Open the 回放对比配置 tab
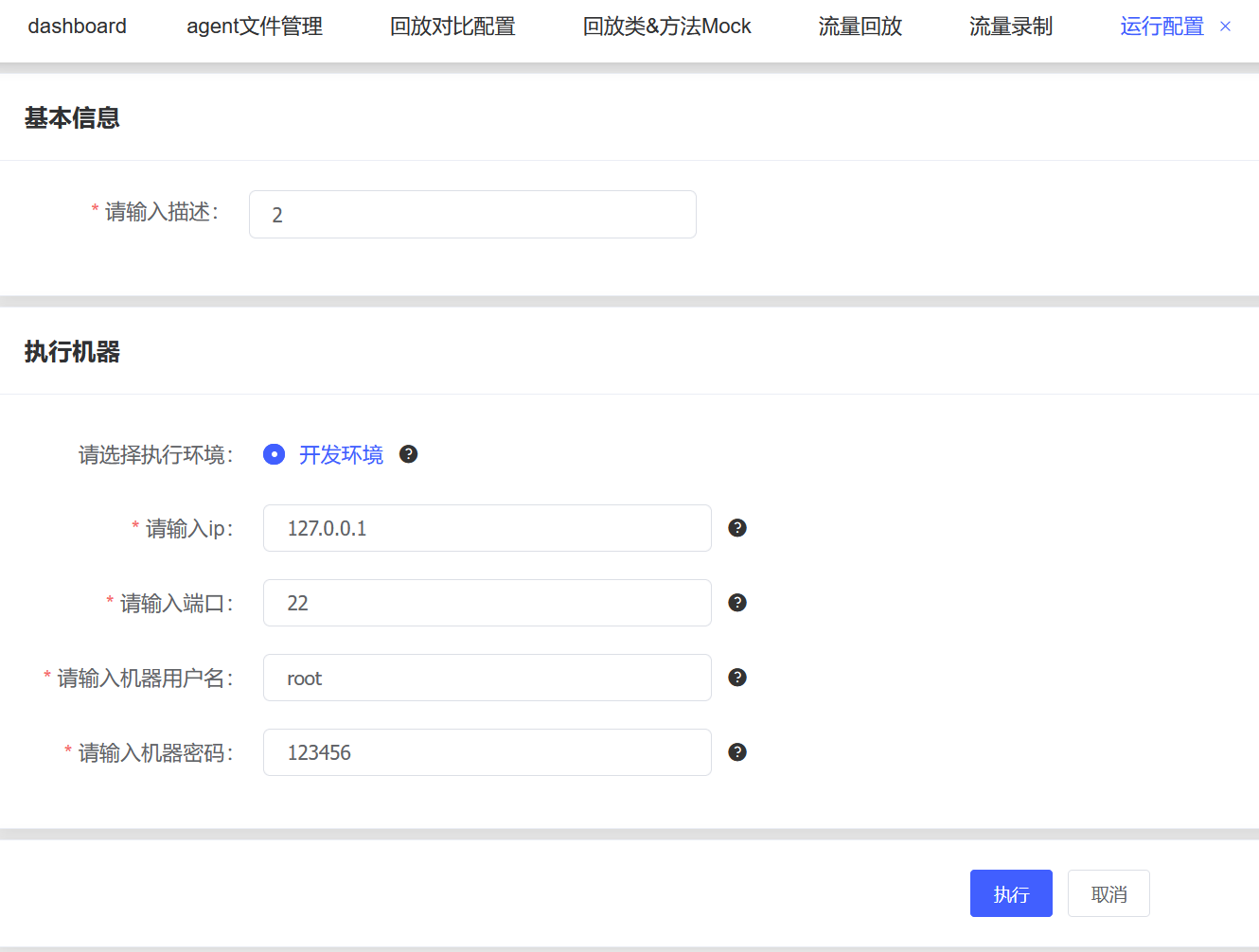This screenshot has height=952, width=1259. click(452, 26)
